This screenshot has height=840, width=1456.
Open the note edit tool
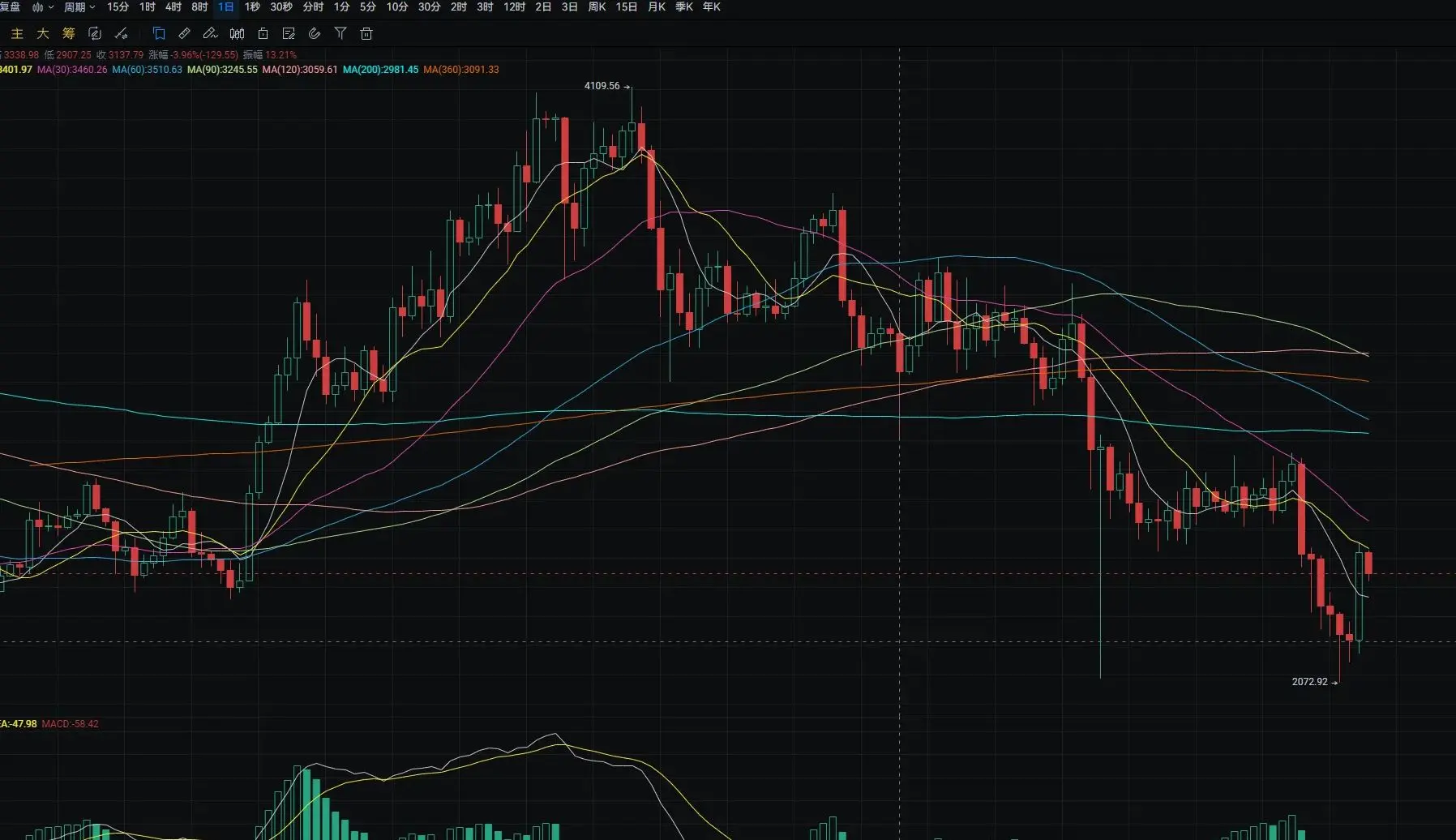click(x=289, y=34)
